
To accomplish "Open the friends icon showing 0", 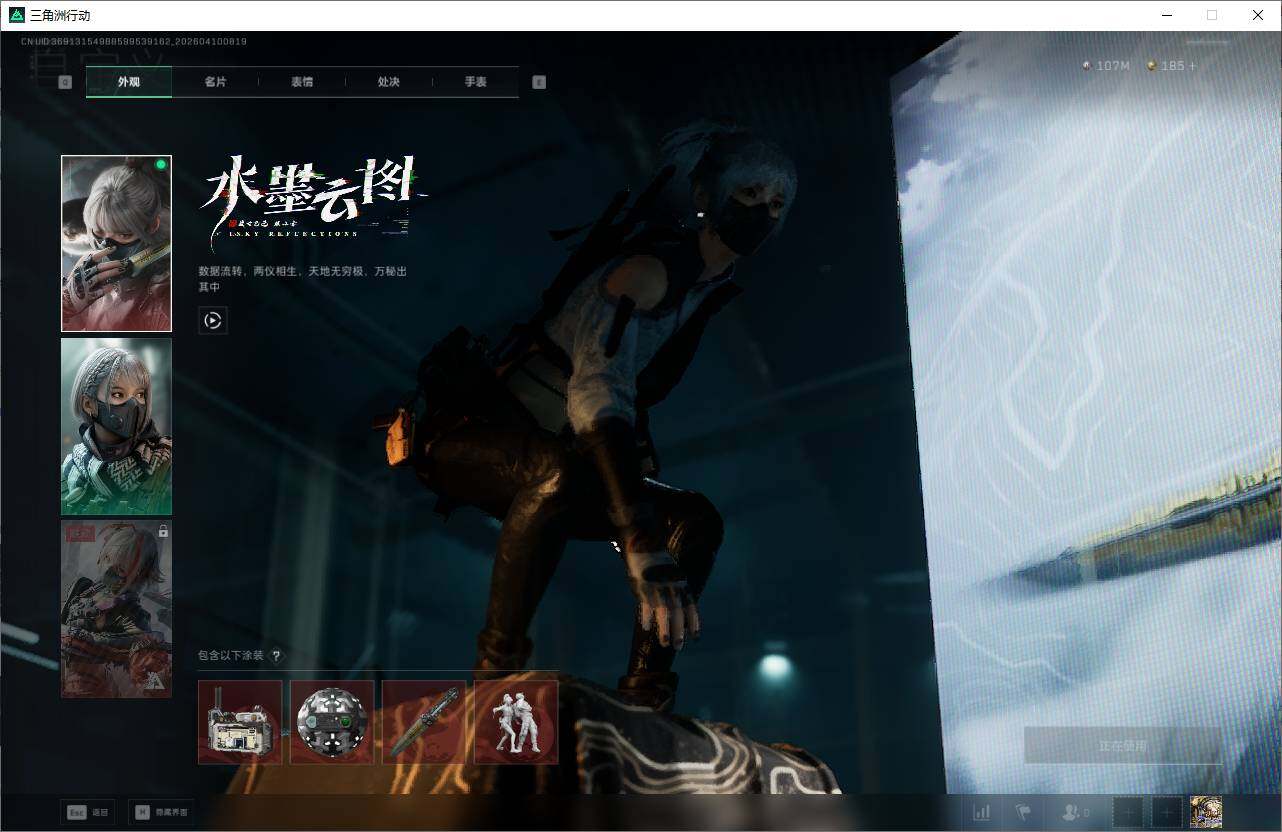I will tap(1076, 812).
